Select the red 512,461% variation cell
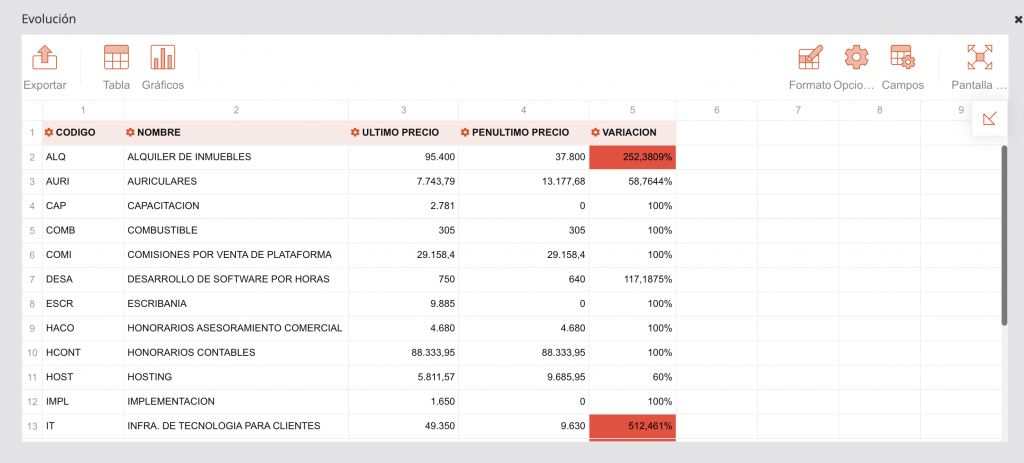Viewport: 1024px width, 463px height. coord(632,426)
